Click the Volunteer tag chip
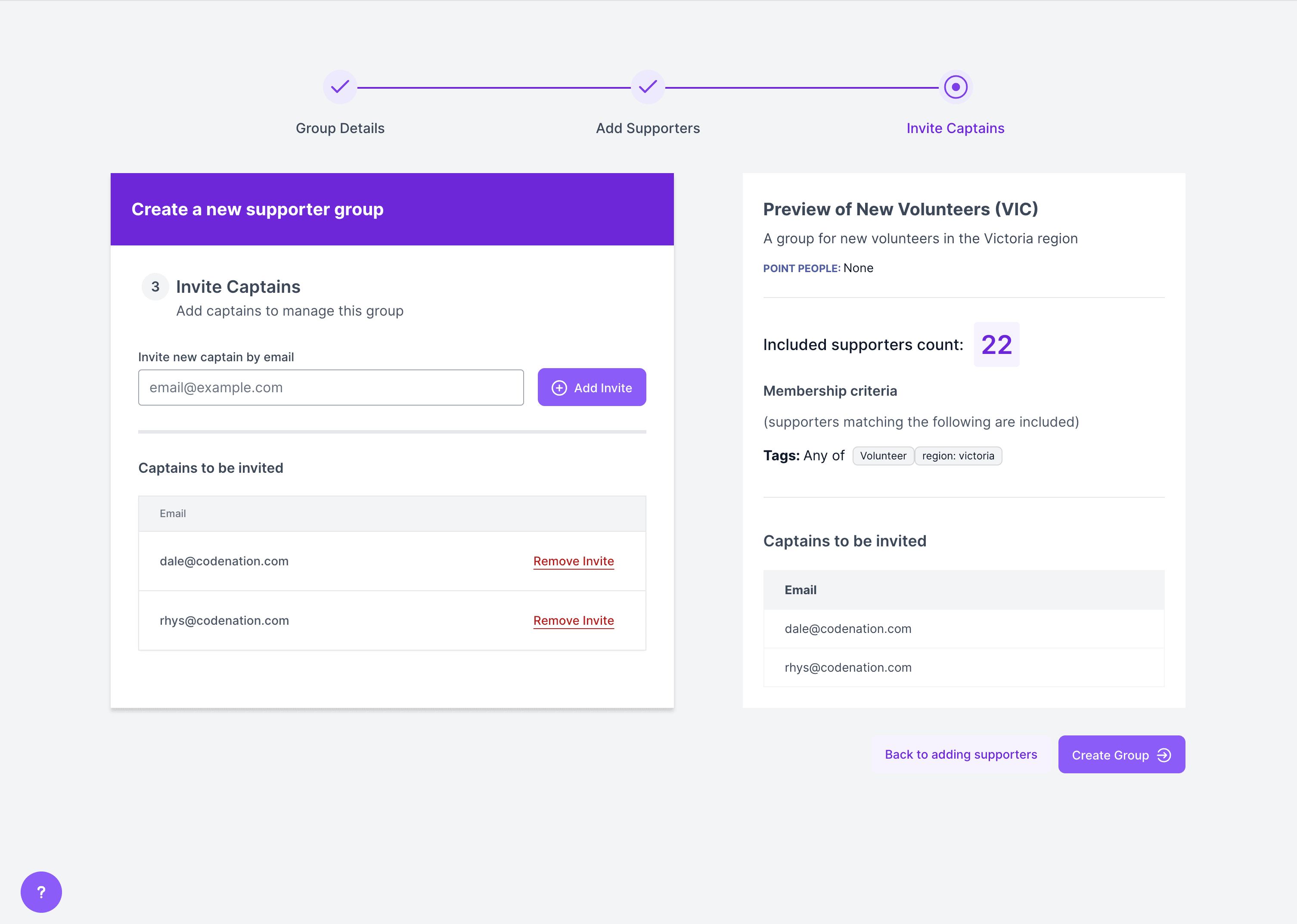This screenshot has width=1297, height=924. (883, 456)
